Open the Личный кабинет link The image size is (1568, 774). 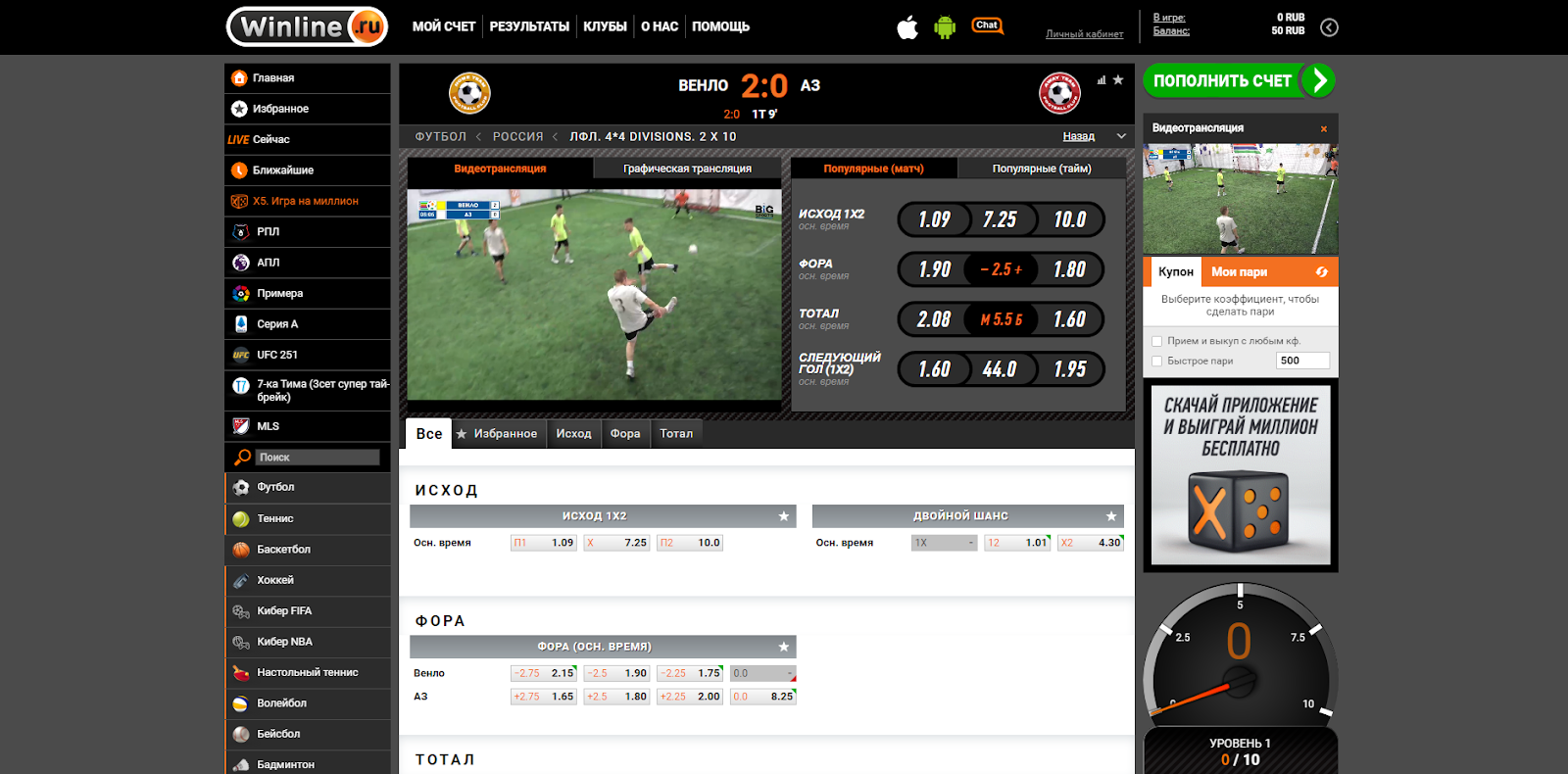(x=1084, y=34)
